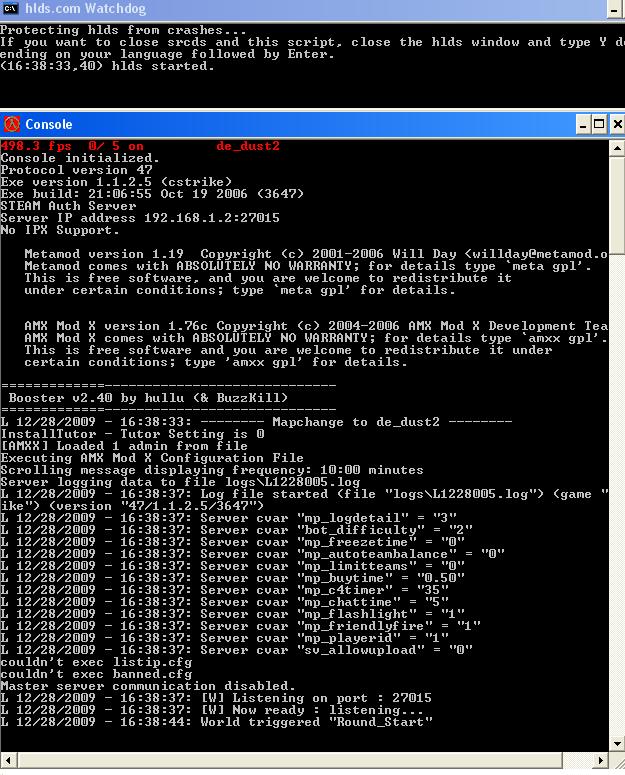Click the mp_friendlyfire cvar line
The width and height of the screenshot is (625, 775).
coord(240,626)
